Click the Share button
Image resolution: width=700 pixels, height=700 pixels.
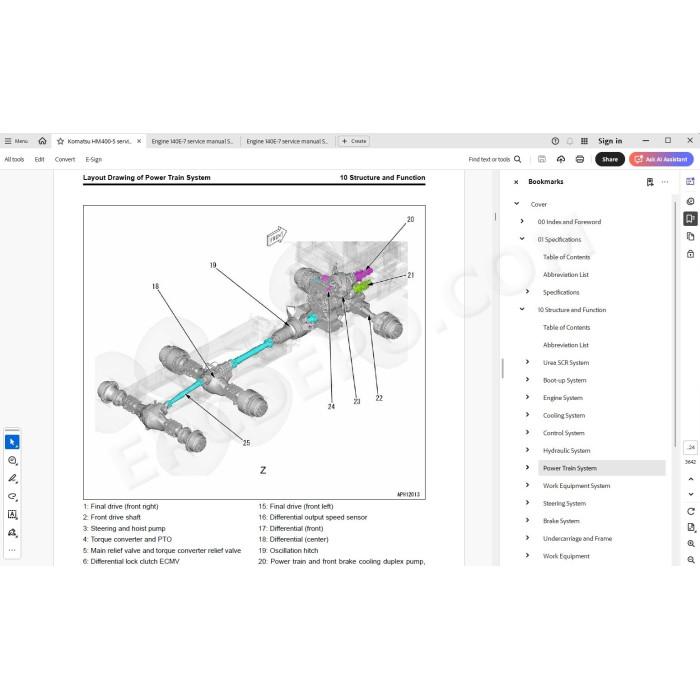pyautogui.click(x=610, y=159)
